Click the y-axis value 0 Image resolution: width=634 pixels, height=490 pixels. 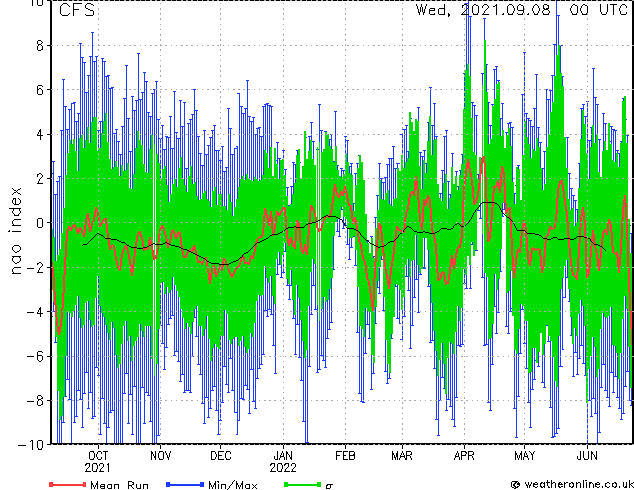click(40, 223)
